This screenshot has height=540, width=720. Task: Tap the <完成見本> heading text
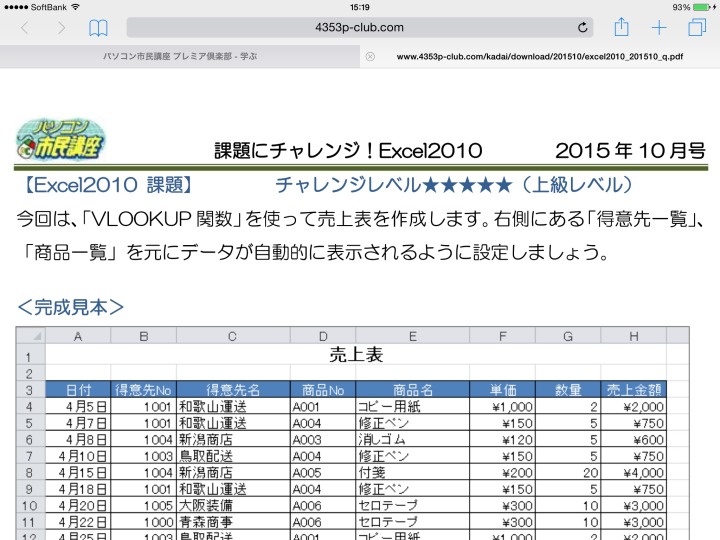pyautogui.click(x=71, y=306)
